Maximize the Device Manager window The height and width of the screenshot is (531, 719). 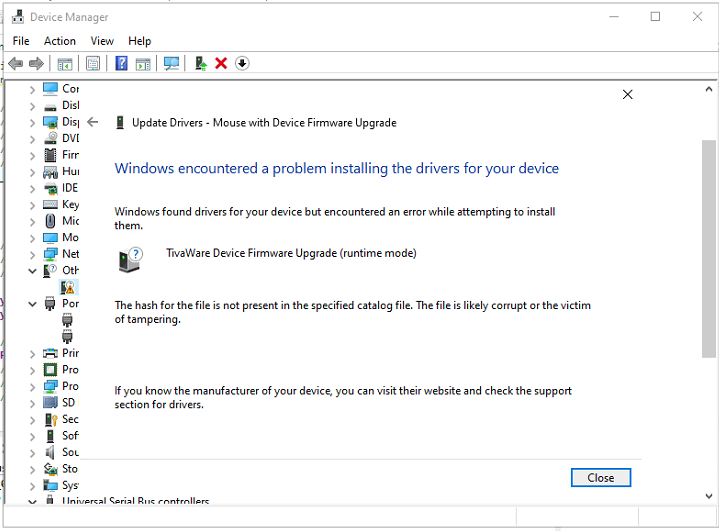click(656, 17)
